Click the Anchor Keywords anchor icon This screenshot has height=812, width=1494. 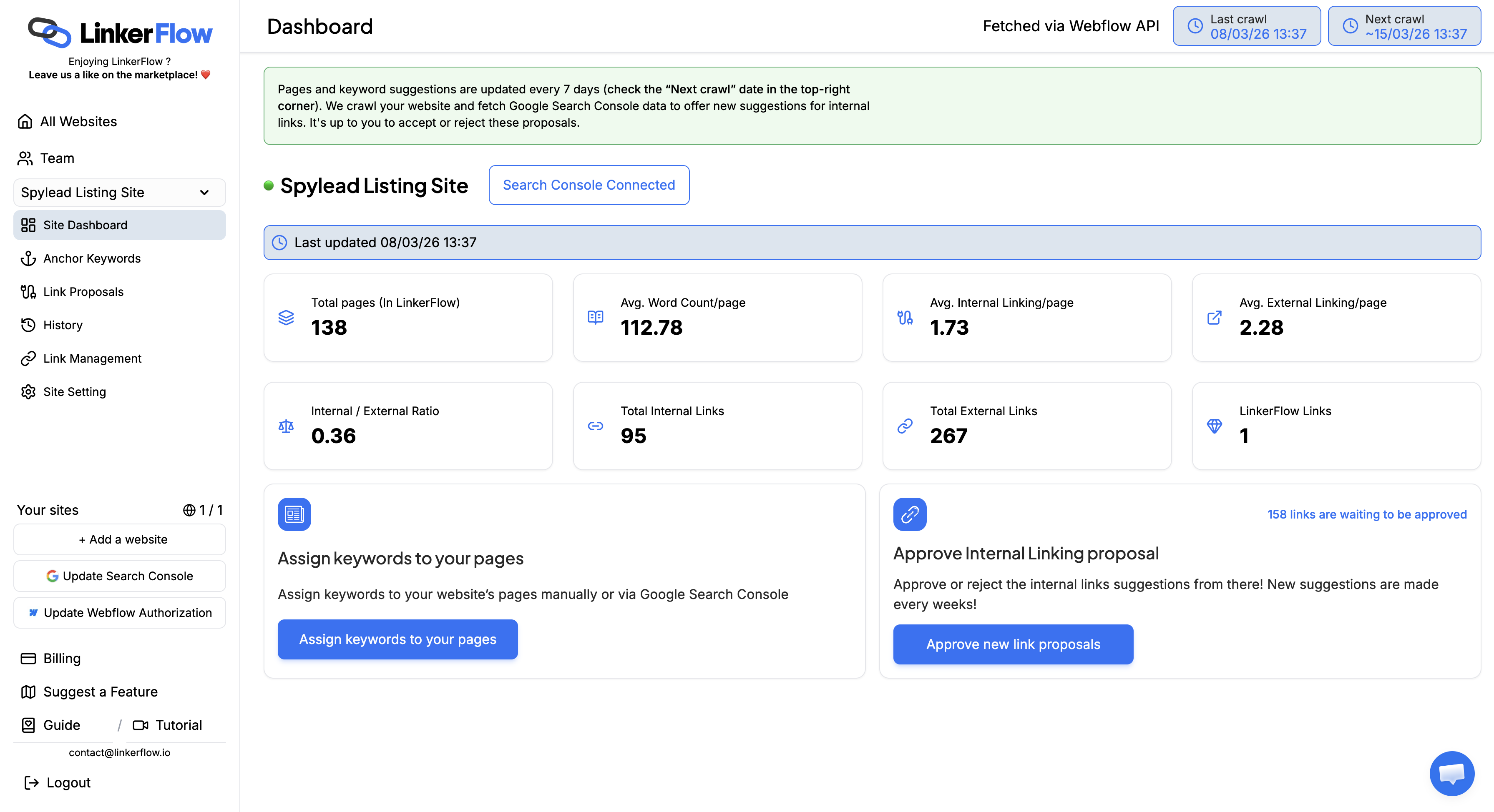coord(28,258)
